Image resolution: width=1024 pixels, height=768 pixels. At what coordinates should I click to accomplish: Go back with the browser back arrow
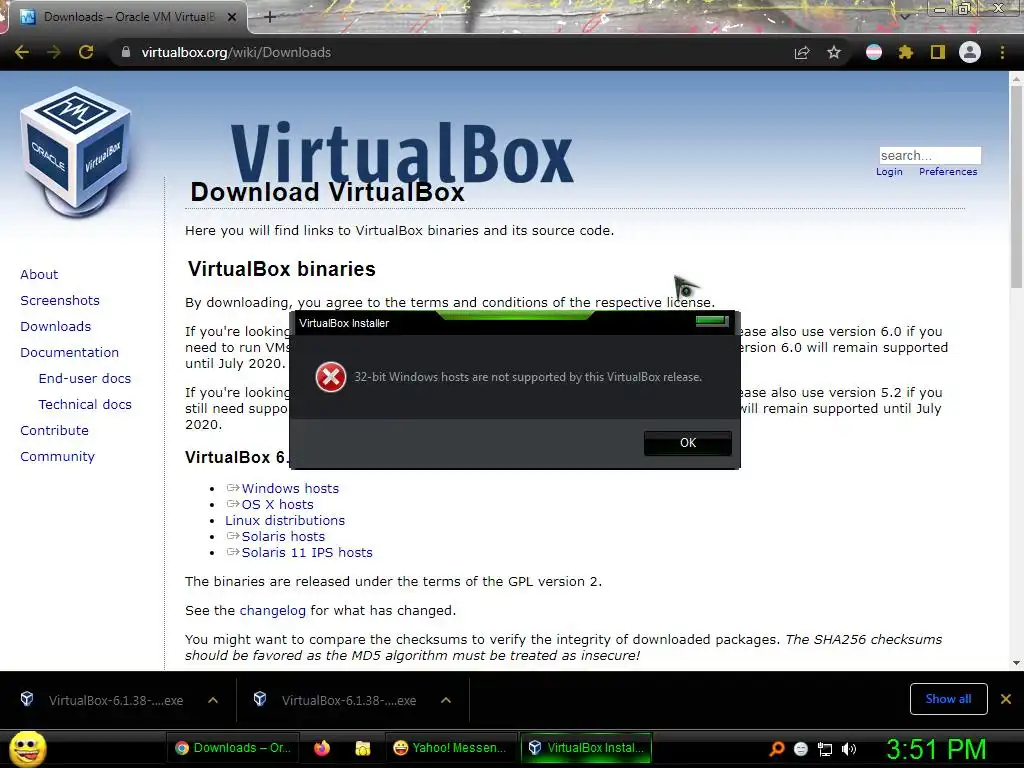click(22, 52)
